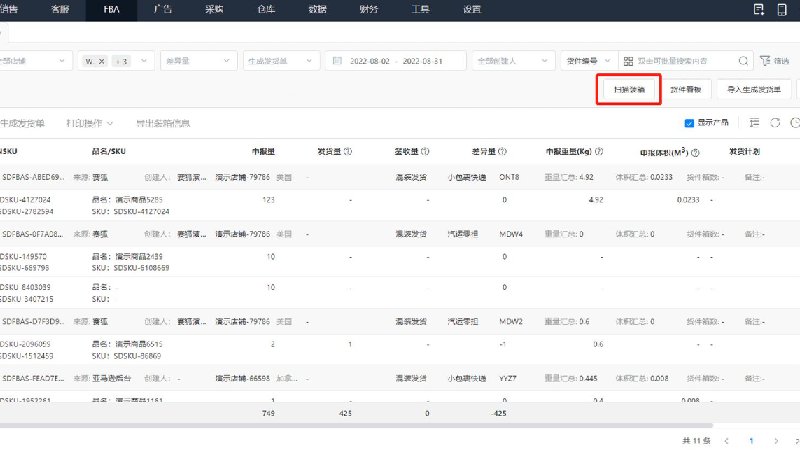Click the help icon next to 申报重量(Kg)
The height and width of the screenshot is (450, 800).
[599, 152]
